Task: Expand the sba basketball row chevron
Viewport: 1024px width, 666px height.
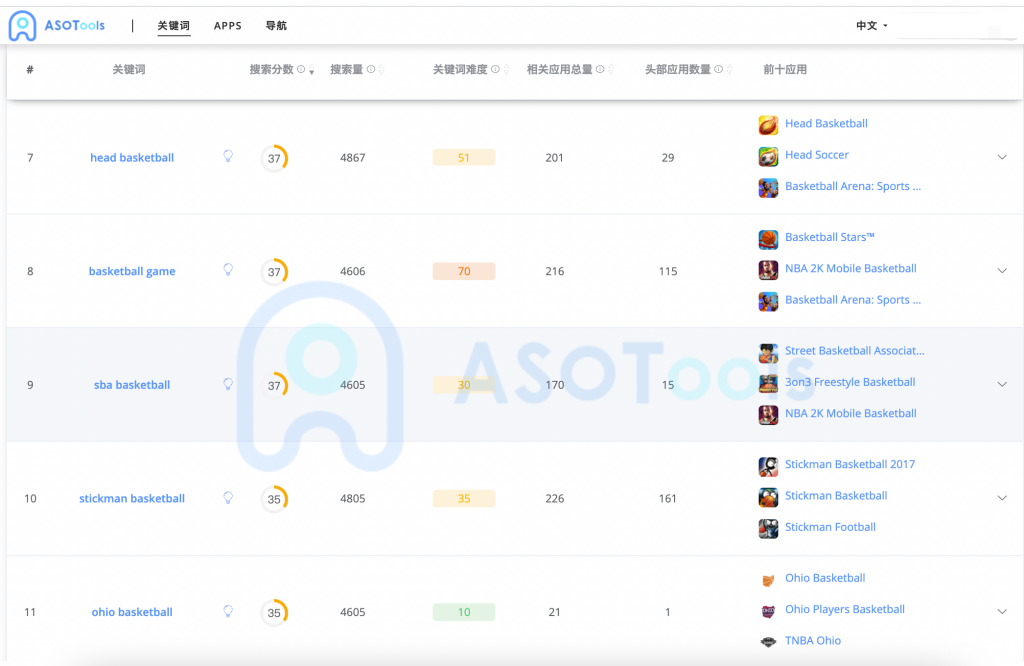Action: pyautogui.click(x=1002, y=385)
